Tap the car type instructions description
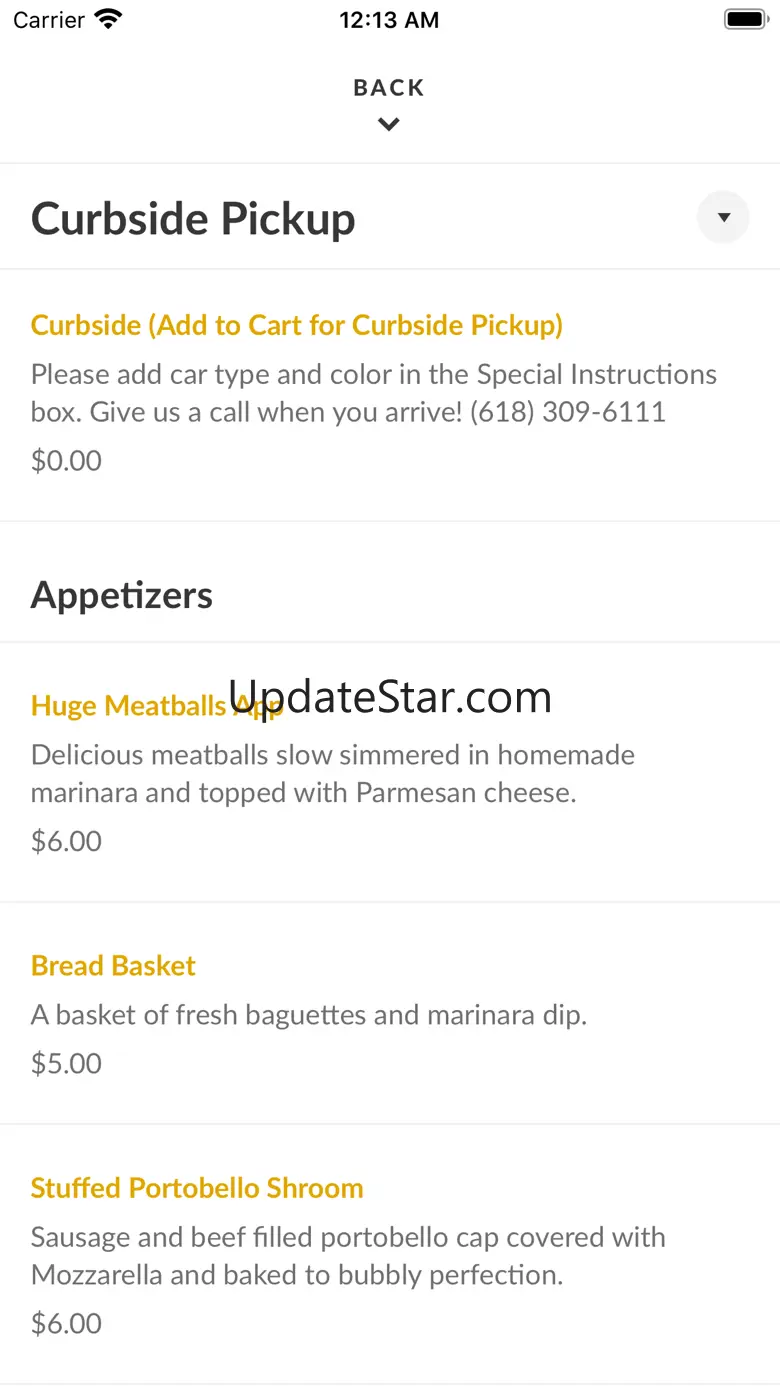Viewport: 780px width, 1387px height. [373, 393]
